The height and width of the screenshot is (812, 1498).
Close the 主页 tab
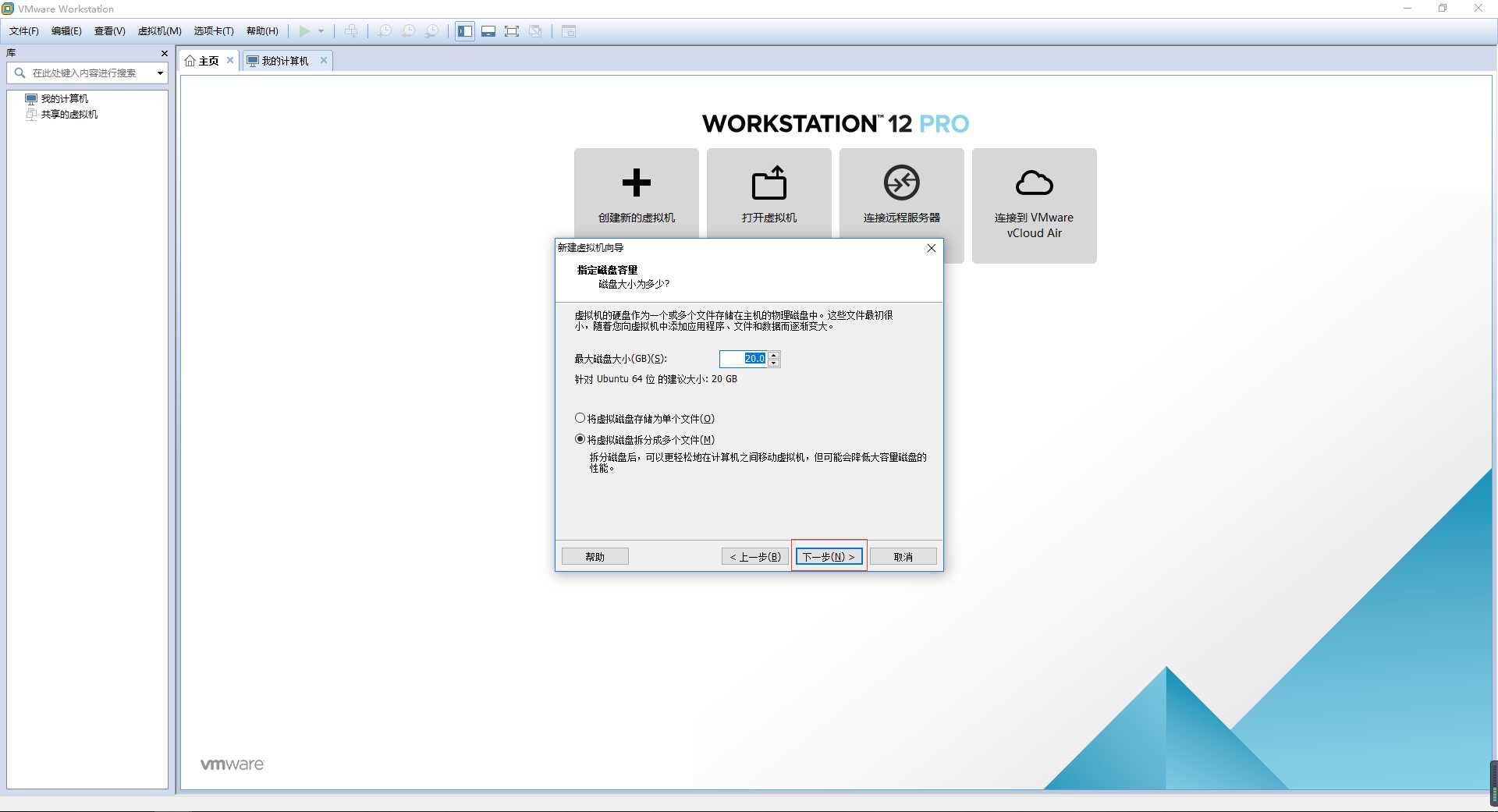(x=230, y=60)
